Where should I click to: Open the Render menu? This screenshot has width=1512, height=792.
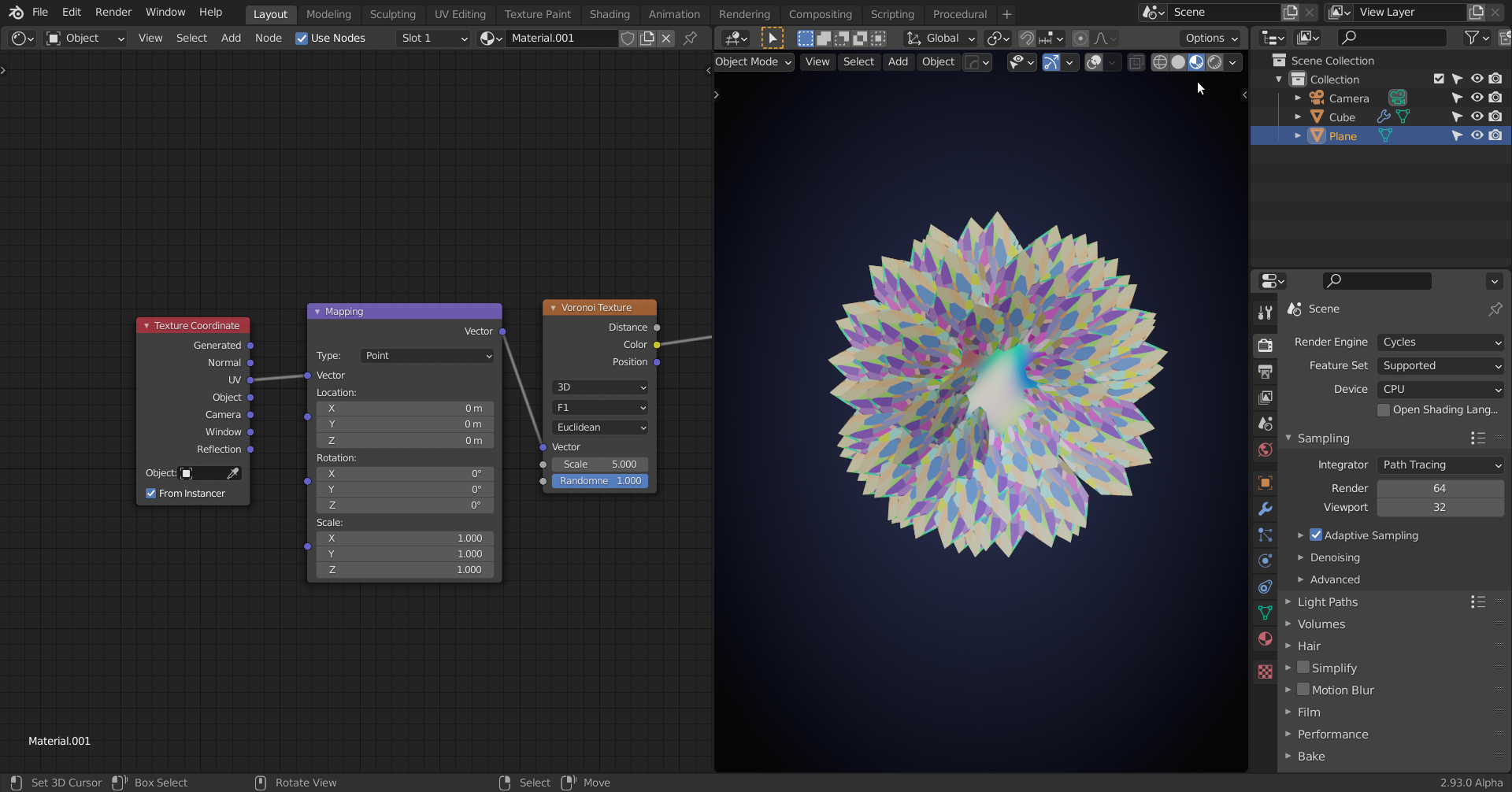[x=113, y=12]
